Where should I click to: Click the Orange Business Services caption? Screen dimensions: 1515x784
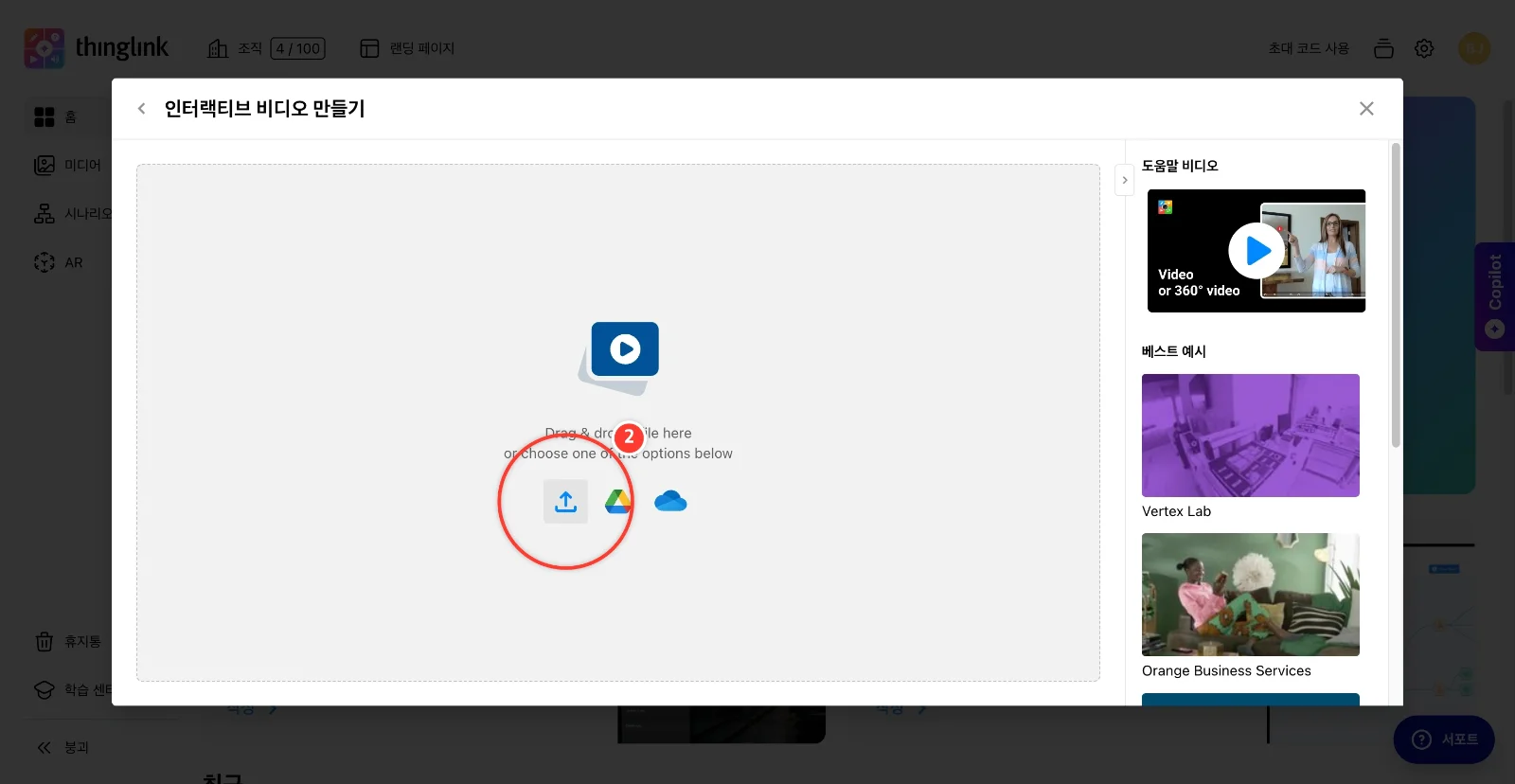[1226, 670]
